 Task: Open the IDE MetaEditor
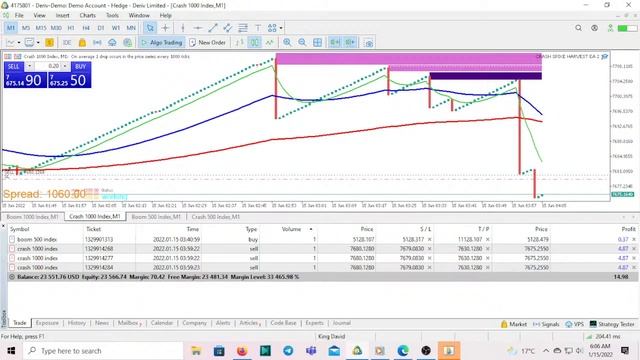coord(67,42)
